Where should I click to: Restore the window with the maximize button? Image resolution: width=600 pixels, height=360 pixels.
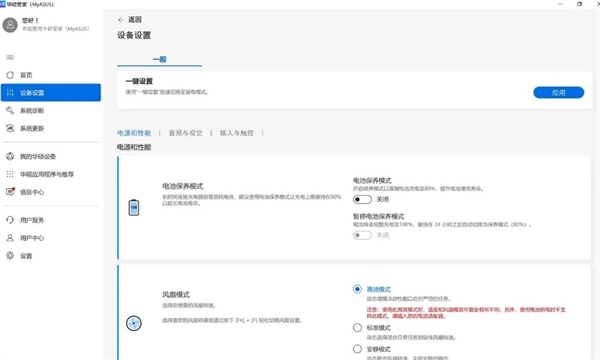coord(579,4)
